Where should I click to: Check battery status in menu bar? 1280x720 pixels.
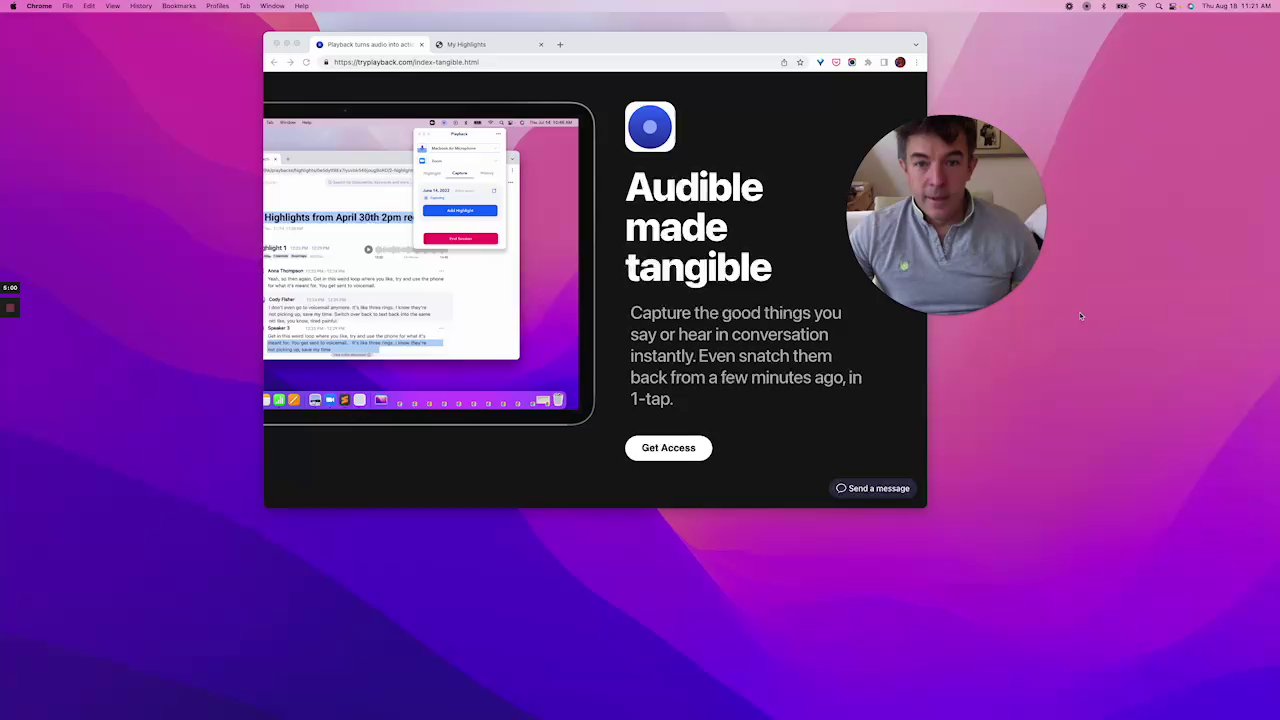click(1123, 6)
